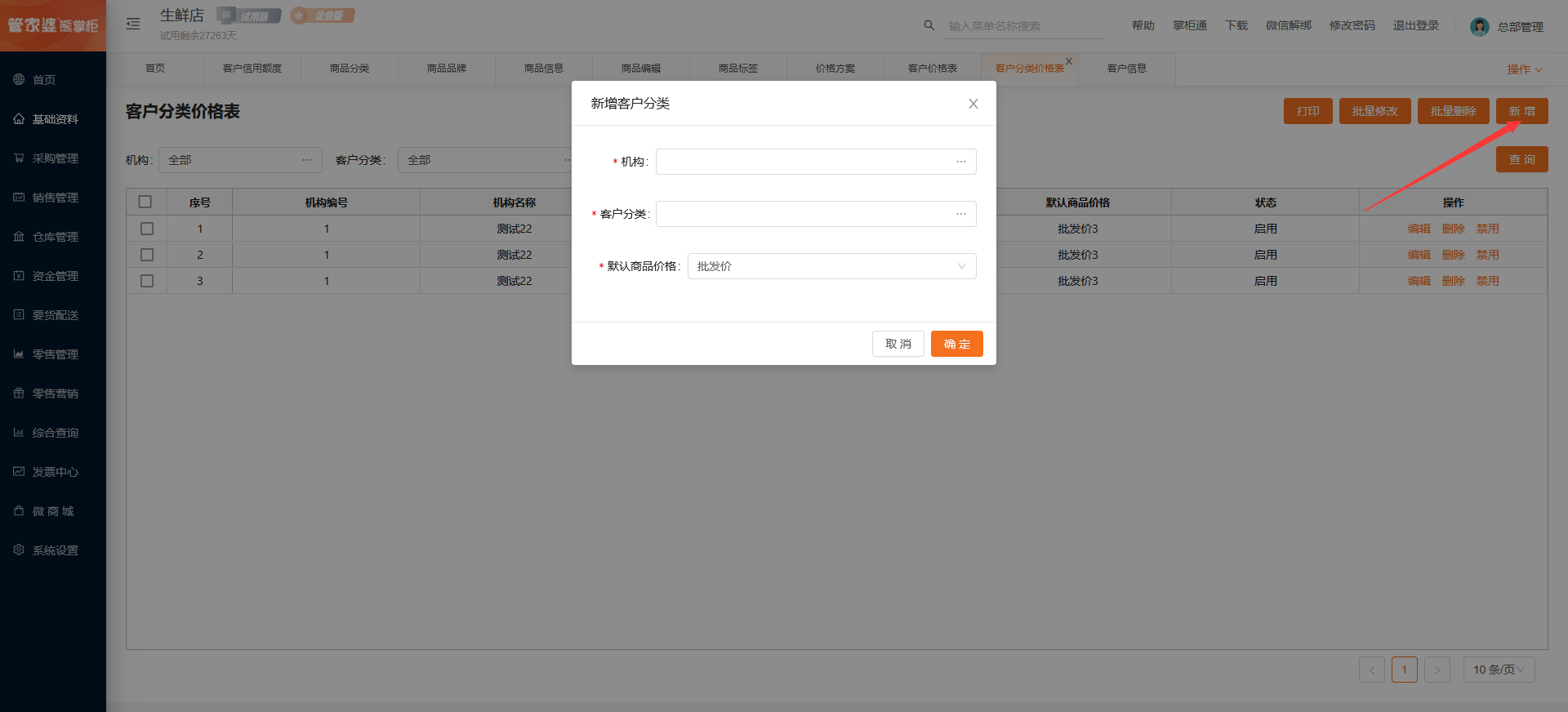Click the 查询 button
The image size is (1568, 712).
pos(1522,159)
